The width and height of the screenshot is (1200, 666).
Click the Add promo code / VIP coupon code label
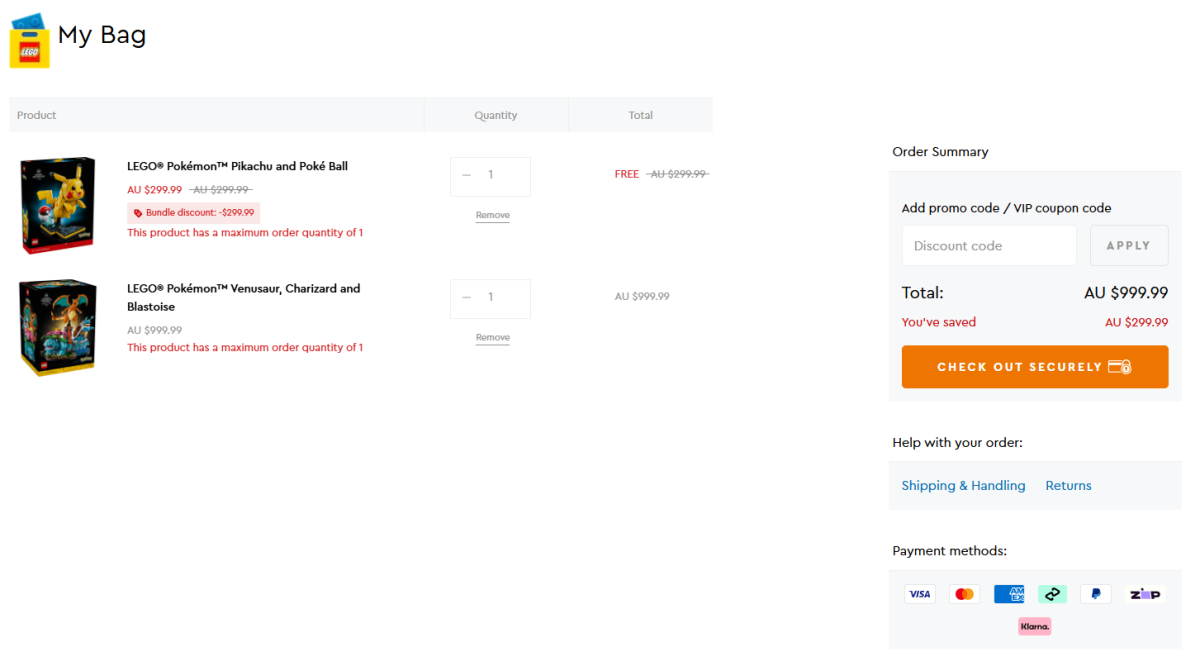tap(1007, 208)
